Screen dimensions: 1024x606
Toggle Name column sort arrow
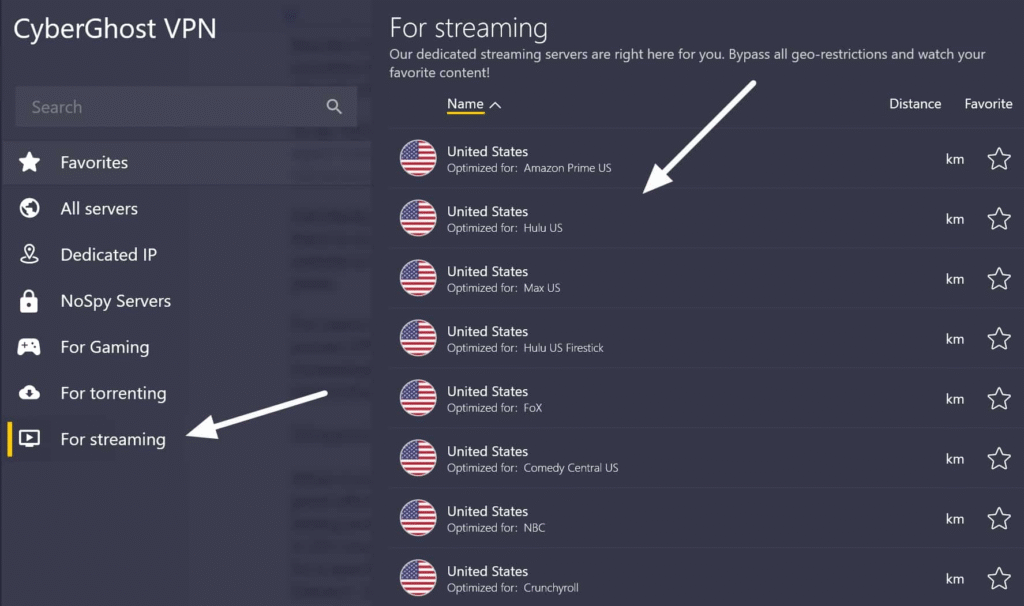[x=495, y=104]
